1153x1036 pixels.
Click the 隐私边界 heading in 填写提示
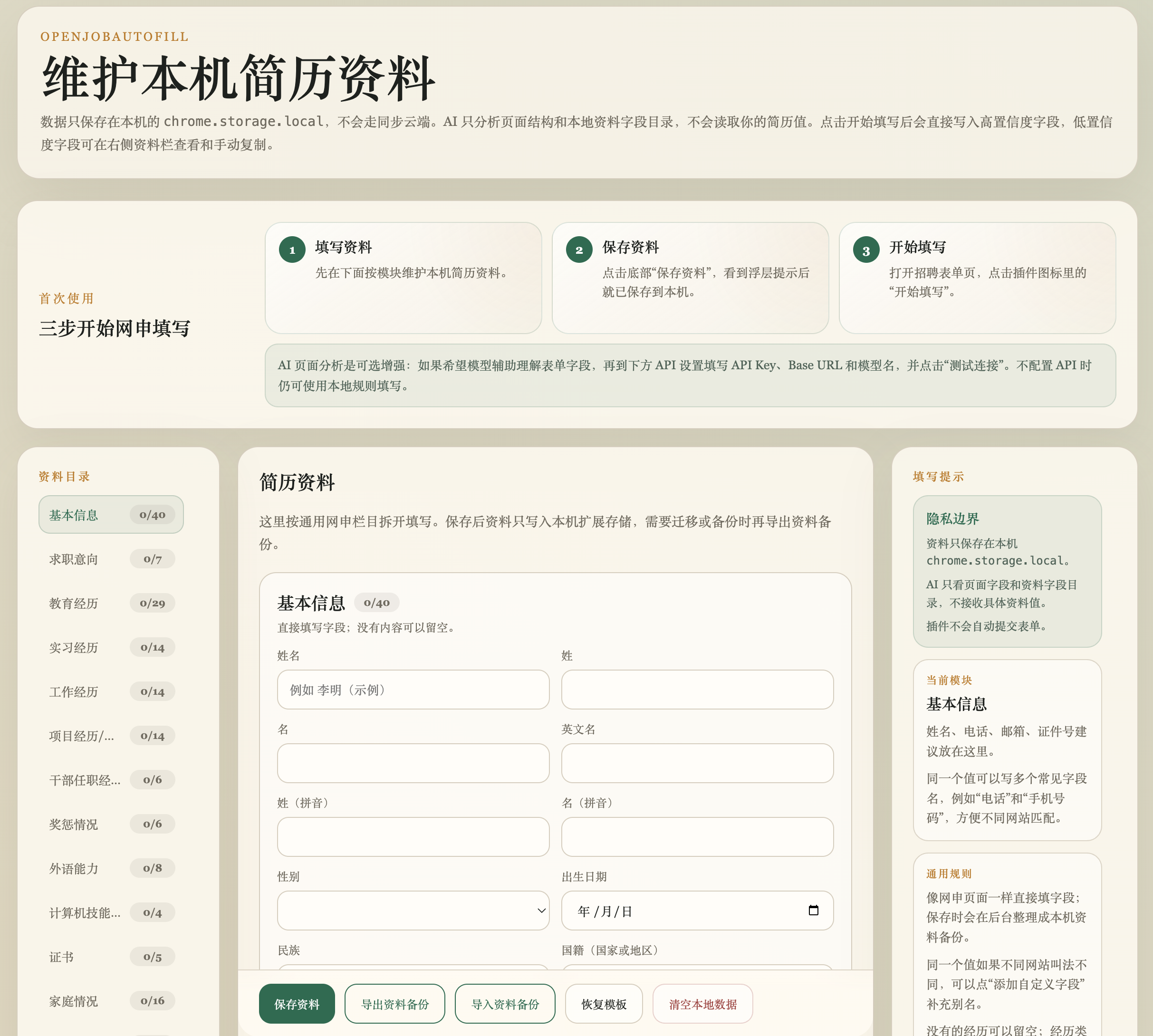click(x=952, y=518)
